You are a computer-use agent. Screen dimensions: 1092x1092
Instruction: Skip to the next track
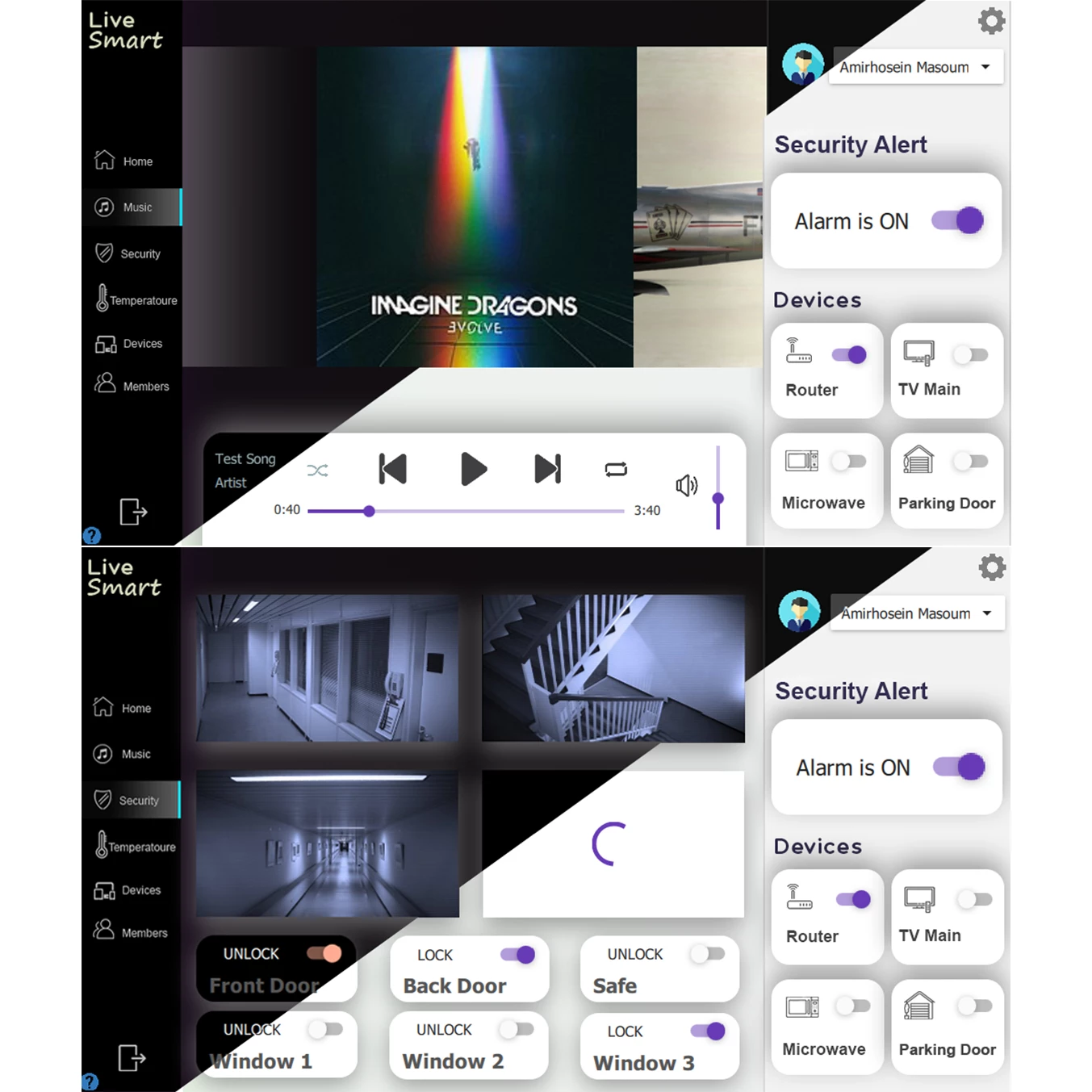click(x=547, y=469)
